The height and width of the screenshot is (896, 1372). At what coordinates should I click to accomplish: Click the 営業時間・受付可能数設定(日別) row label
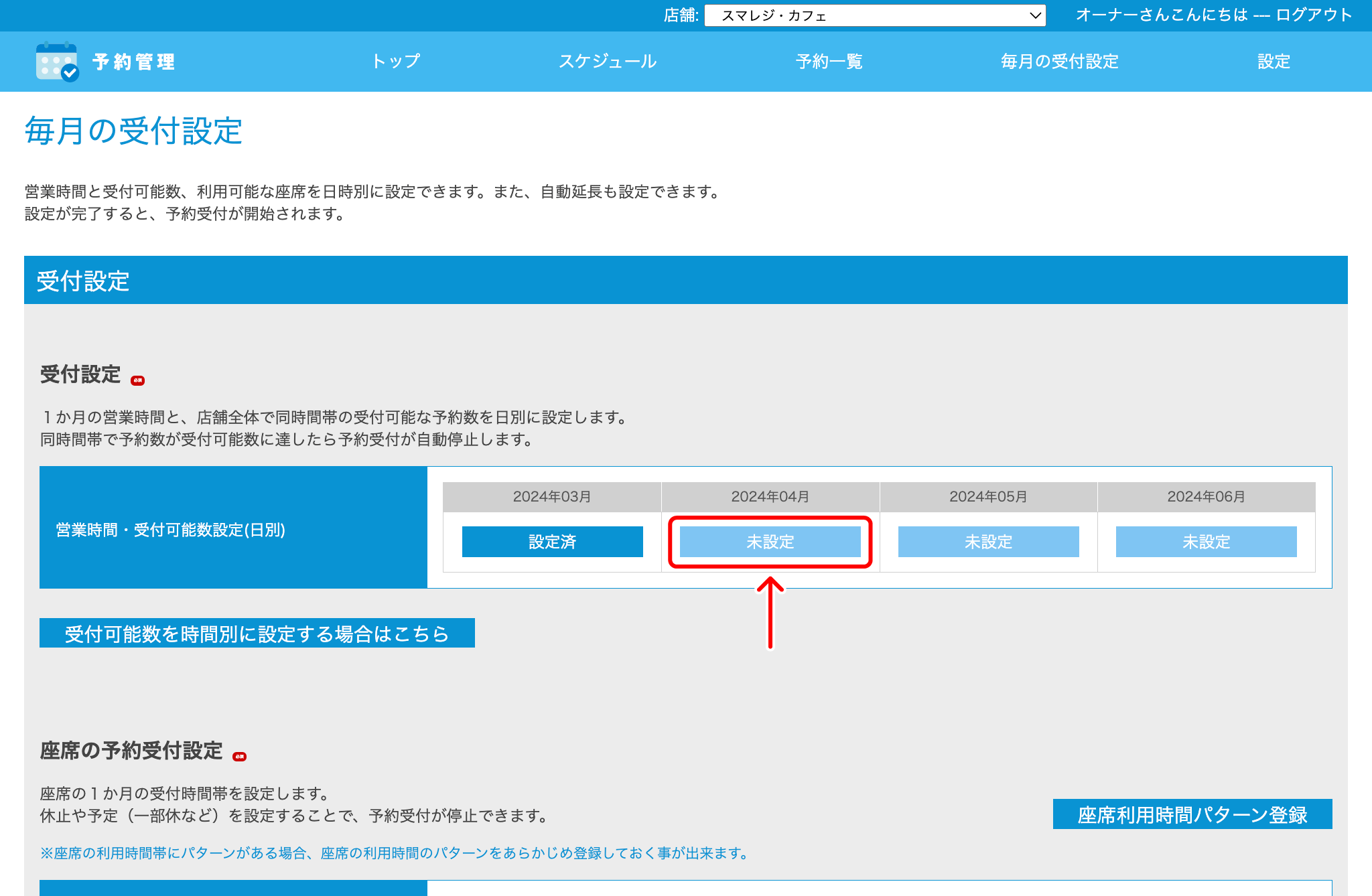(171, 530)
